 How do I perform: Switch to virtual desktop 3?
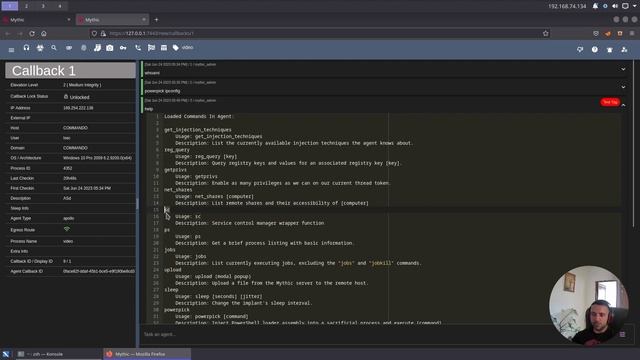point(43,6)
